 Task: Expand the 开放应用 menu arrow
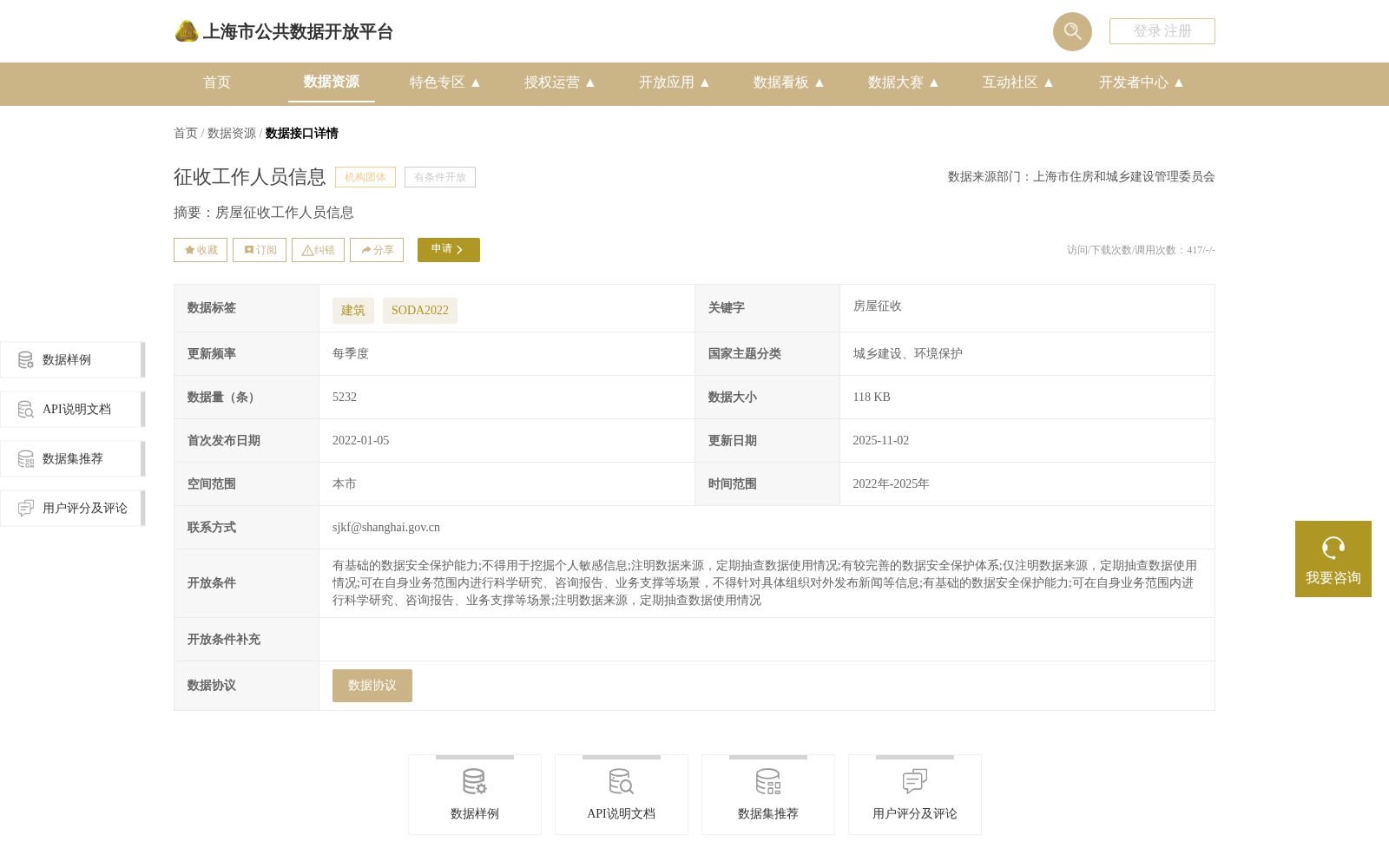[x=705, y=82]
